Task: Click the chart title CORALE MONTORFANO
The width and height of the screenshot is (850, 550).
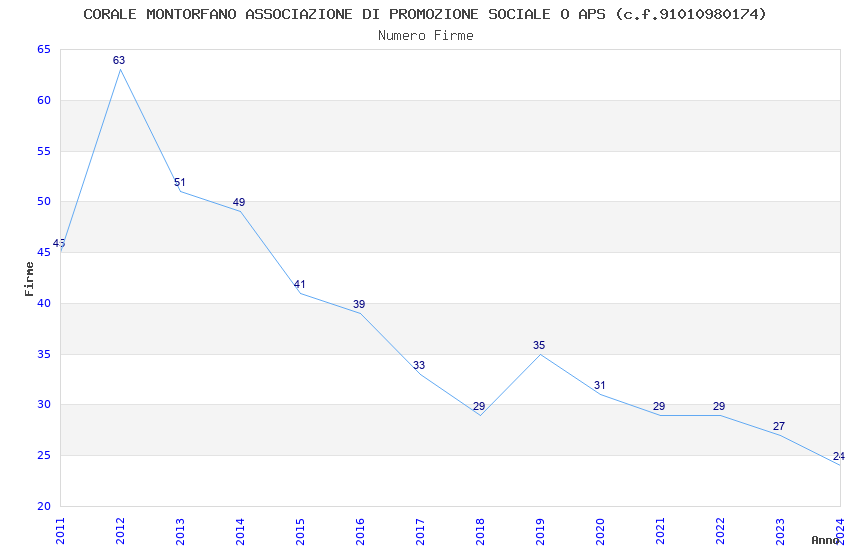Action: pos(425,14)
